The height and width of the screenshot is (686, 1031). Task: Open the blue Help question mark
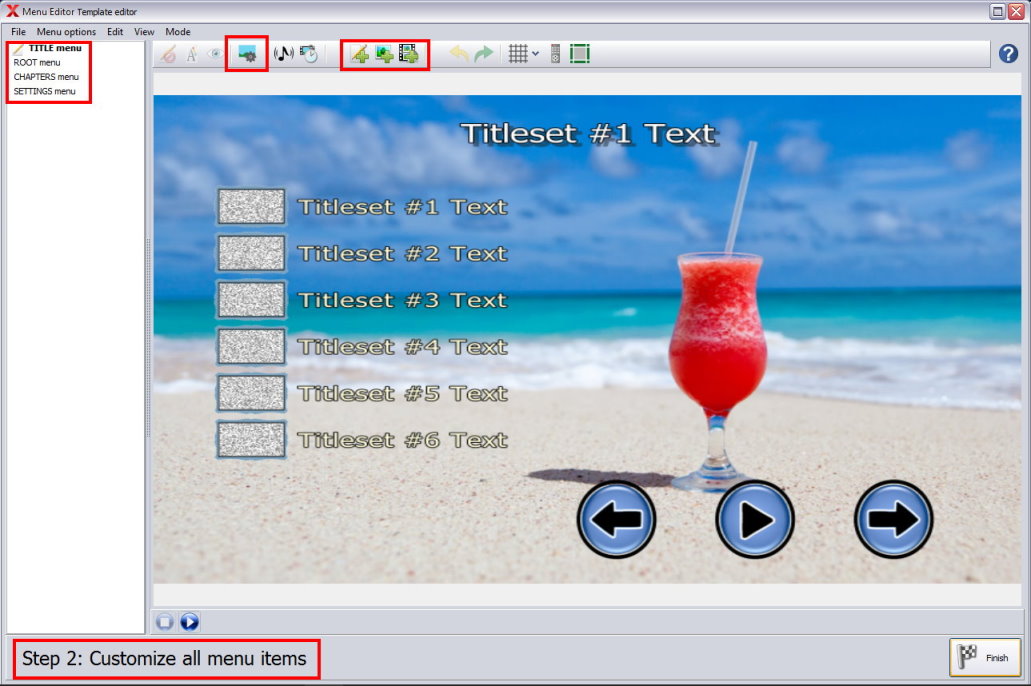click(1008, 54)
